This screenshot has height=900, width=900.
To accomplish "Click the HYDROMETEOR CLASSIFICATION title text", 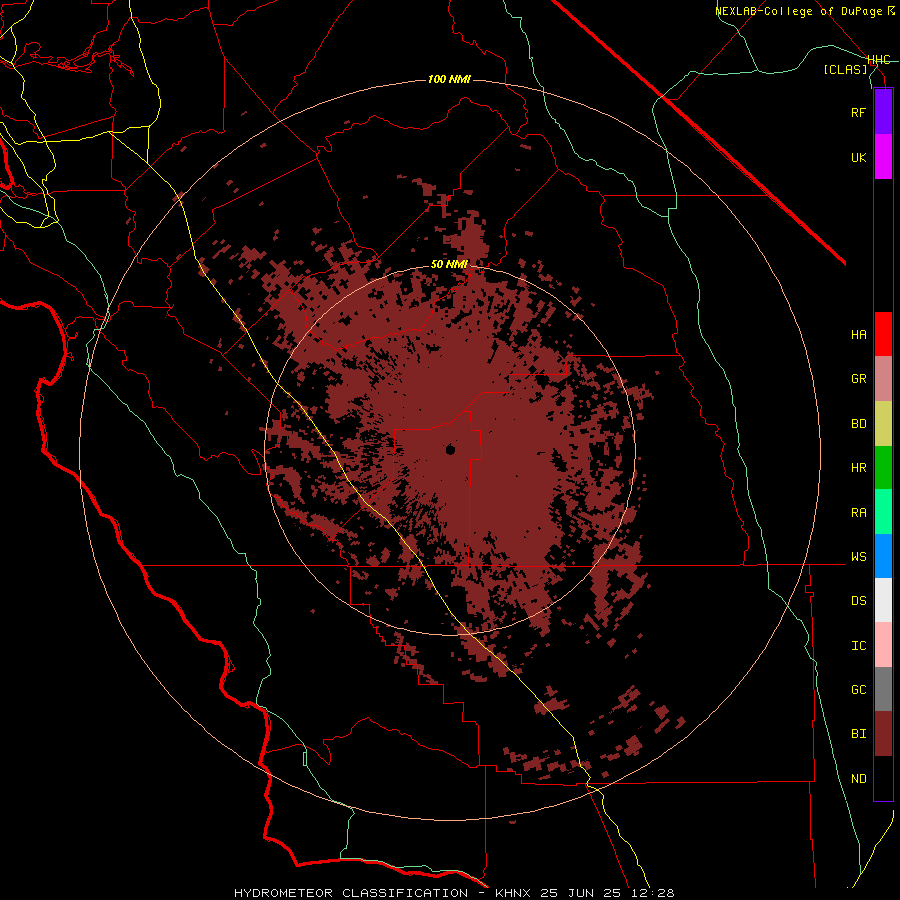I will click(x=351, y=893).
